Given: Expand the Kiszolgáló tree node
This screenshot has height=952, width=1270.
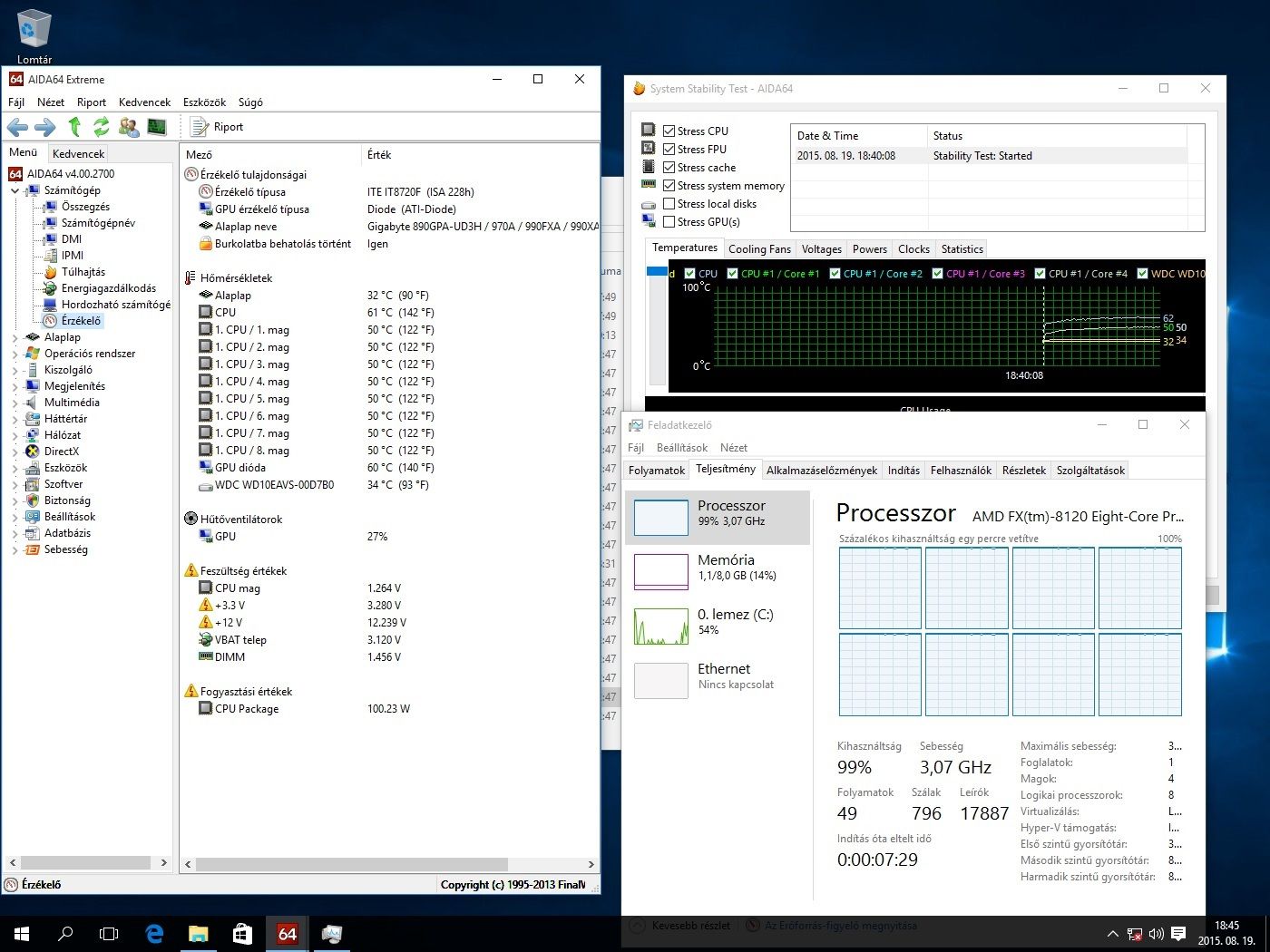Looking at the screenshot, I should tap(15, 370).
